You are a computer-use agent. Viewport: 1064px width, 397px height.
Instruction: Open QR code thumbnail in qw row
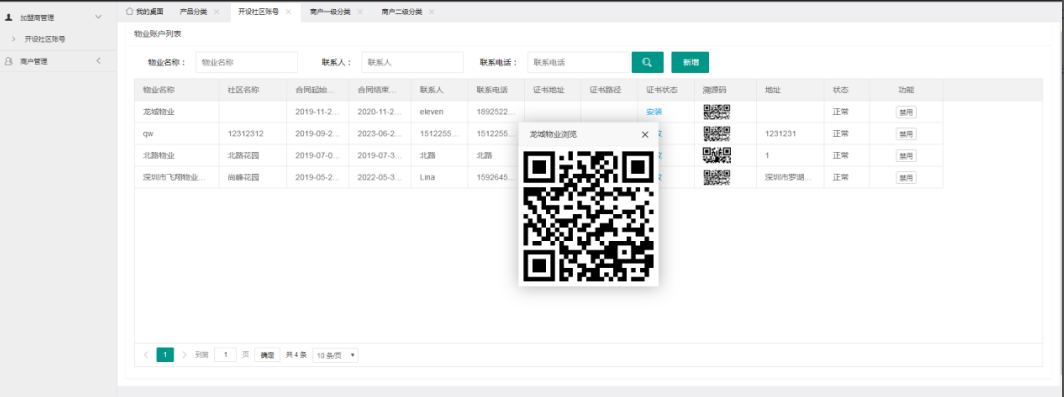(717, 134)
